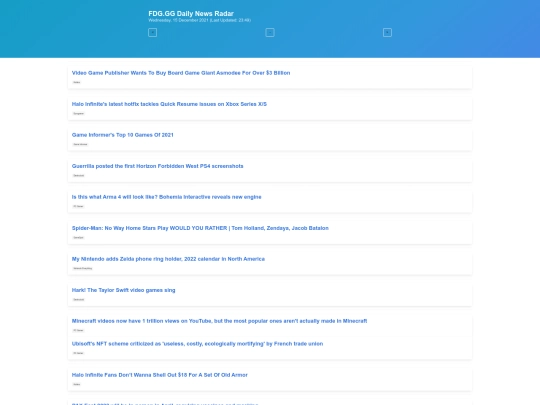Click the source tag under Halo Quick Resume headline

(x=79, y=113)
